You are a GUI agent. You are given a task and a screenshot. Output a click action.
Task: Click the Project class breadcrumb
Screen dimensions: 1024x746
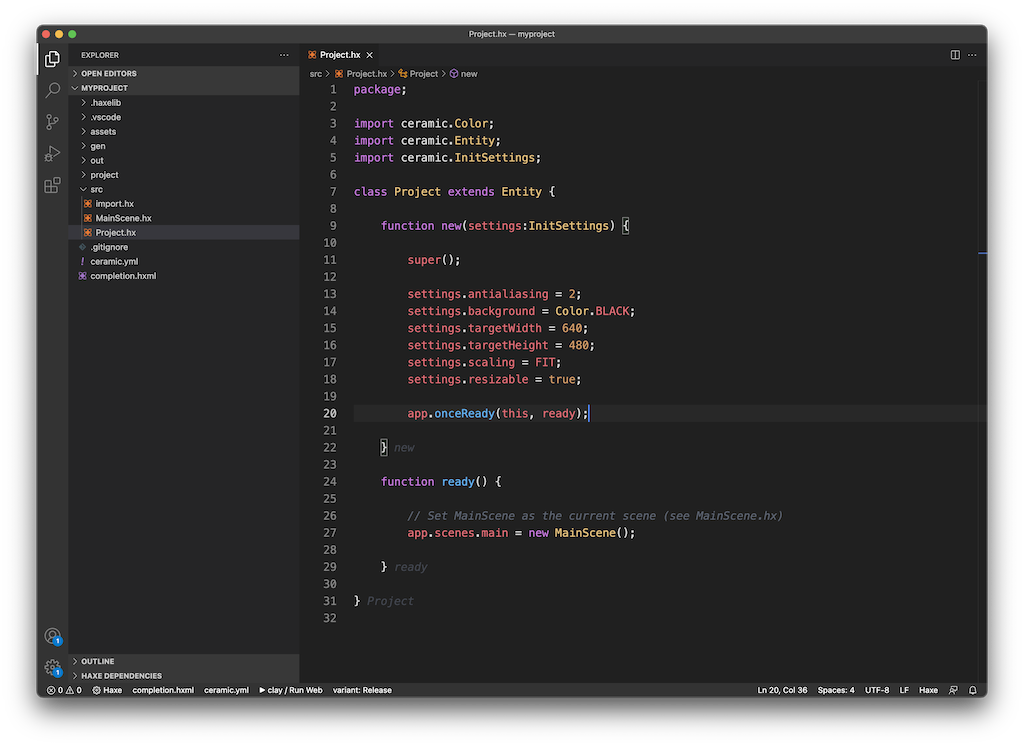(418, 74)
